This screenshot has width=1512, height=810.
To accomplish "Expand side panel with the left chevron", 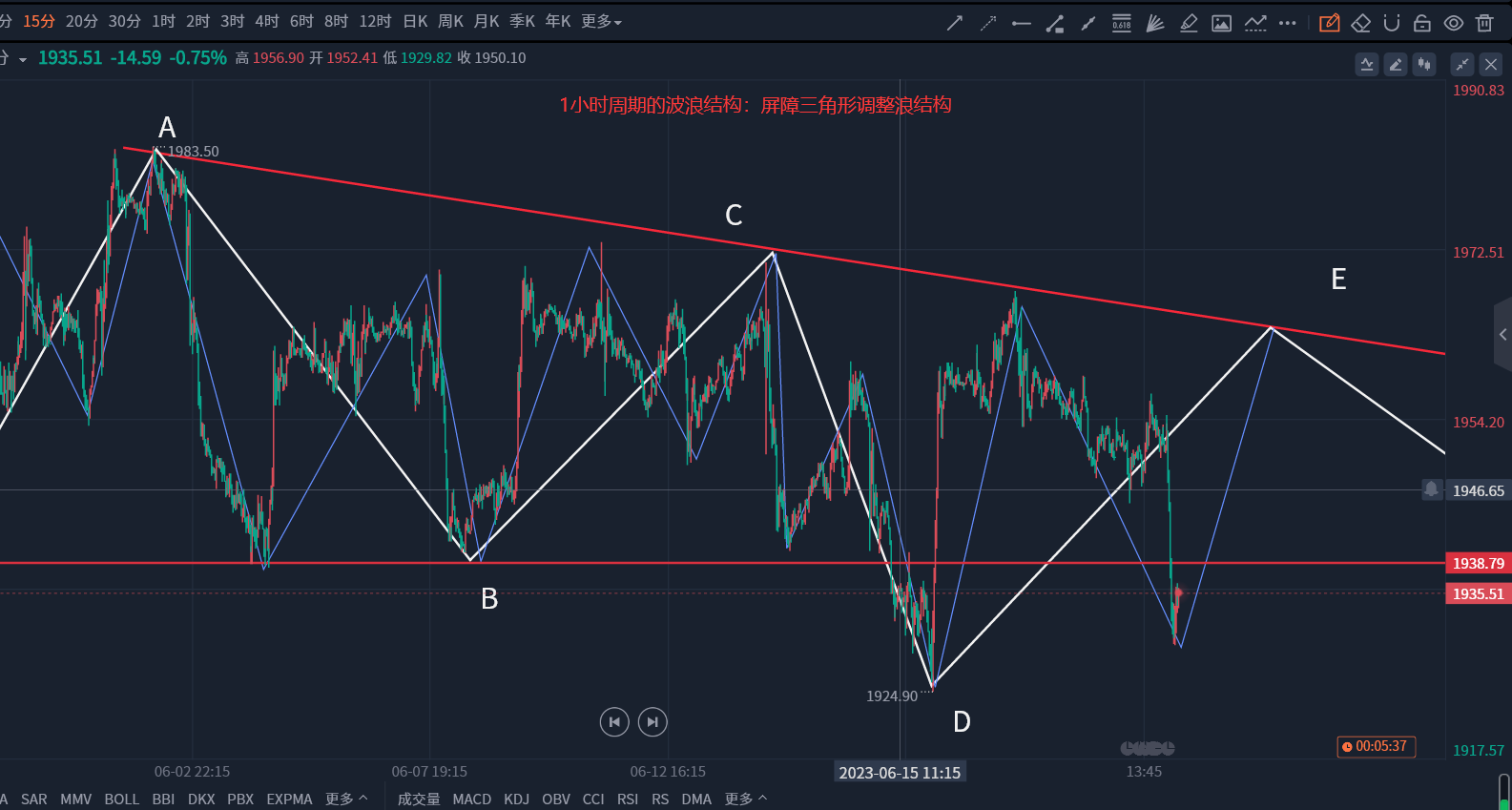I will click(x=1503, y=334).
